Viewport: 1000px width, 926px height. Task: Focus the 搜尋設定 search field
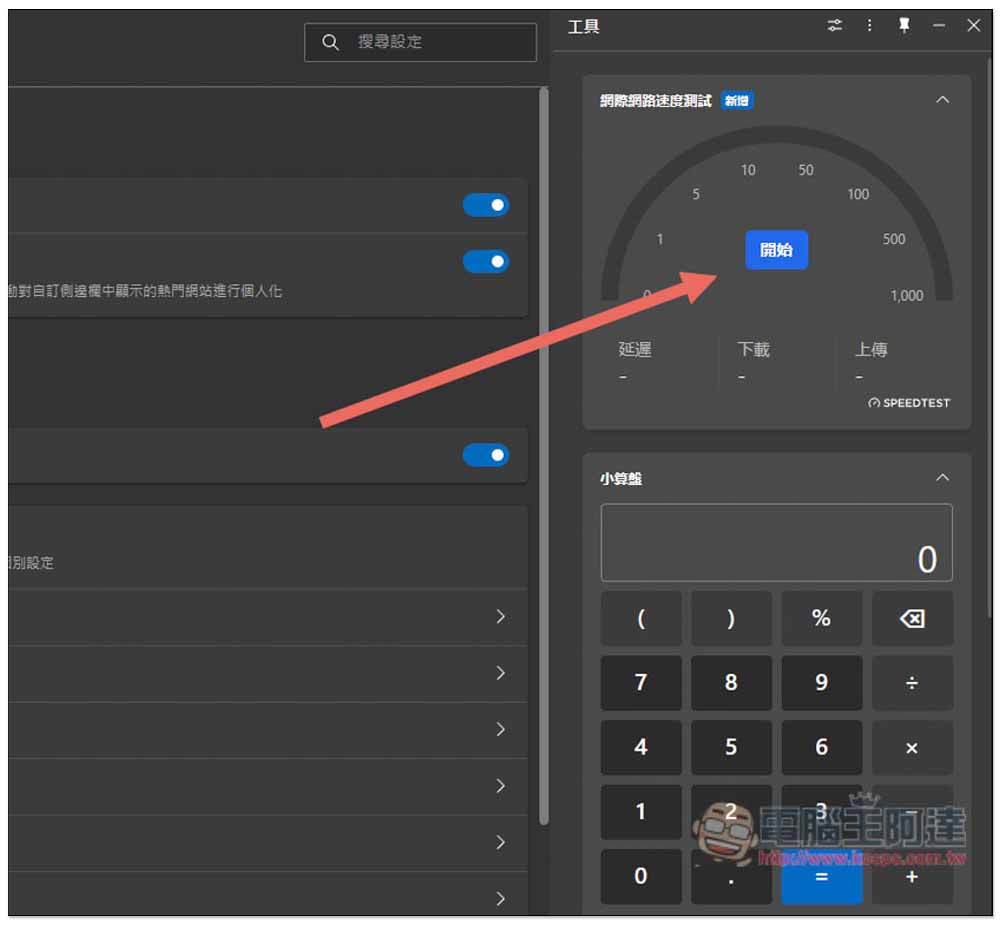tap(420, 42)
